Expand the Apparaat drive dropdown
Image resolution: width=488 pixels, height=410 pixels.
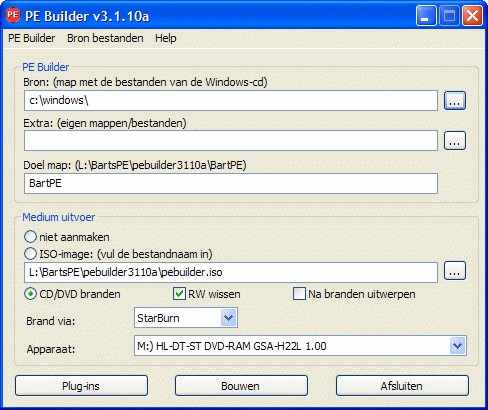point(458,346)
